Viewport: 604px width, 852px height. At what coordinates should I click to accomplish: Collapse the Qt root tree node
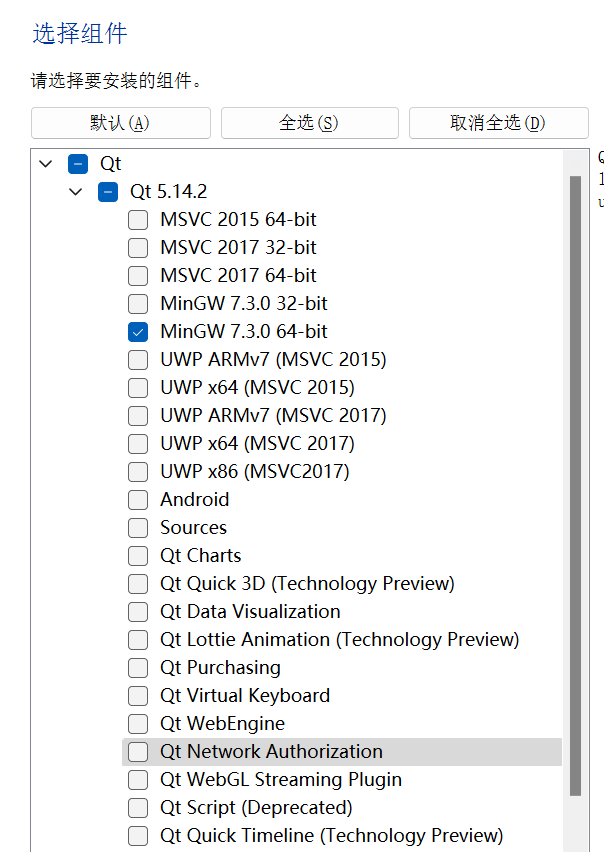pyautogui.click(x=46, y=164)
